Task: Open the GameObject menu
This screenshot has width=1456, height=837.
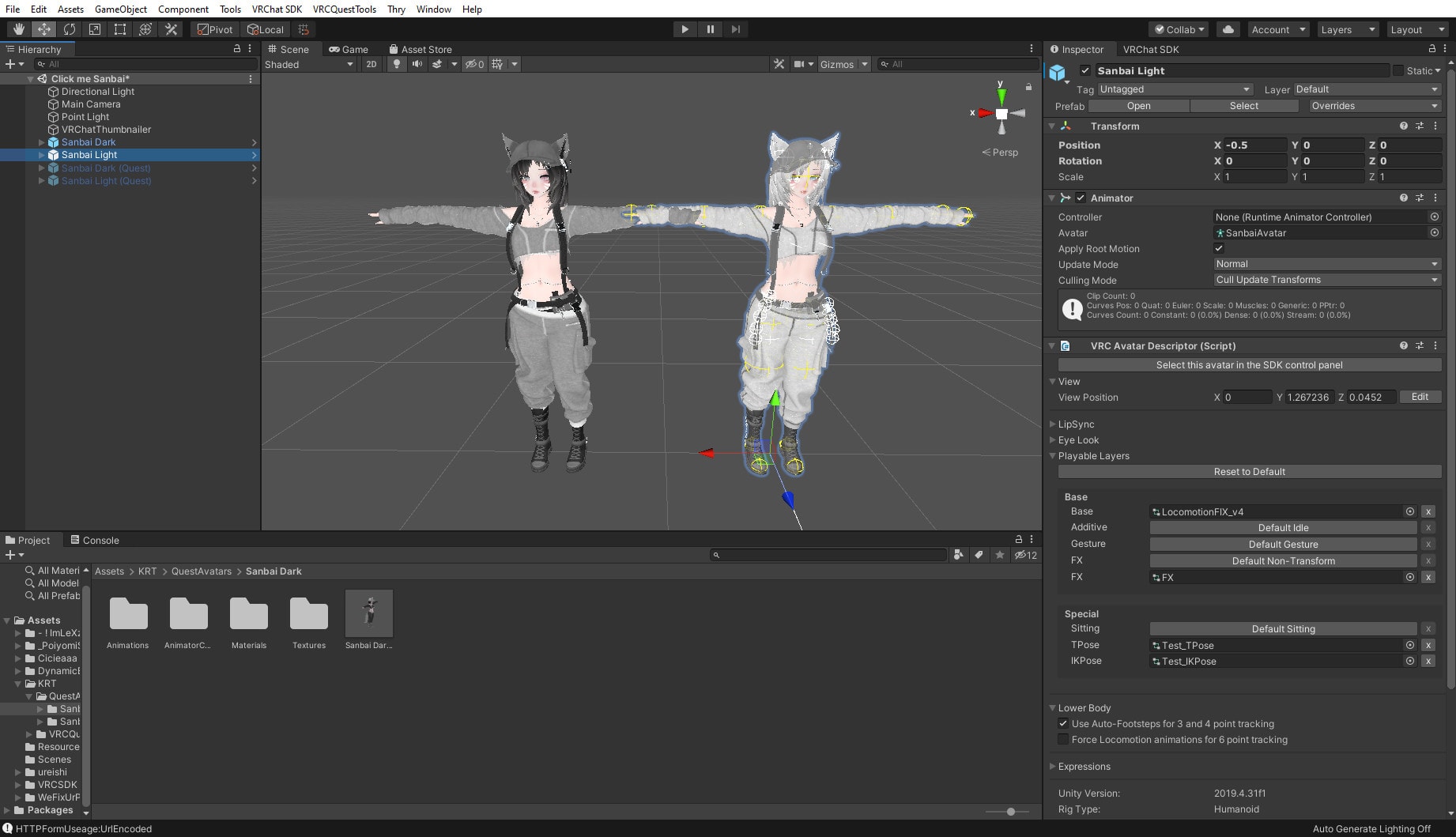Action: point(120,9)
